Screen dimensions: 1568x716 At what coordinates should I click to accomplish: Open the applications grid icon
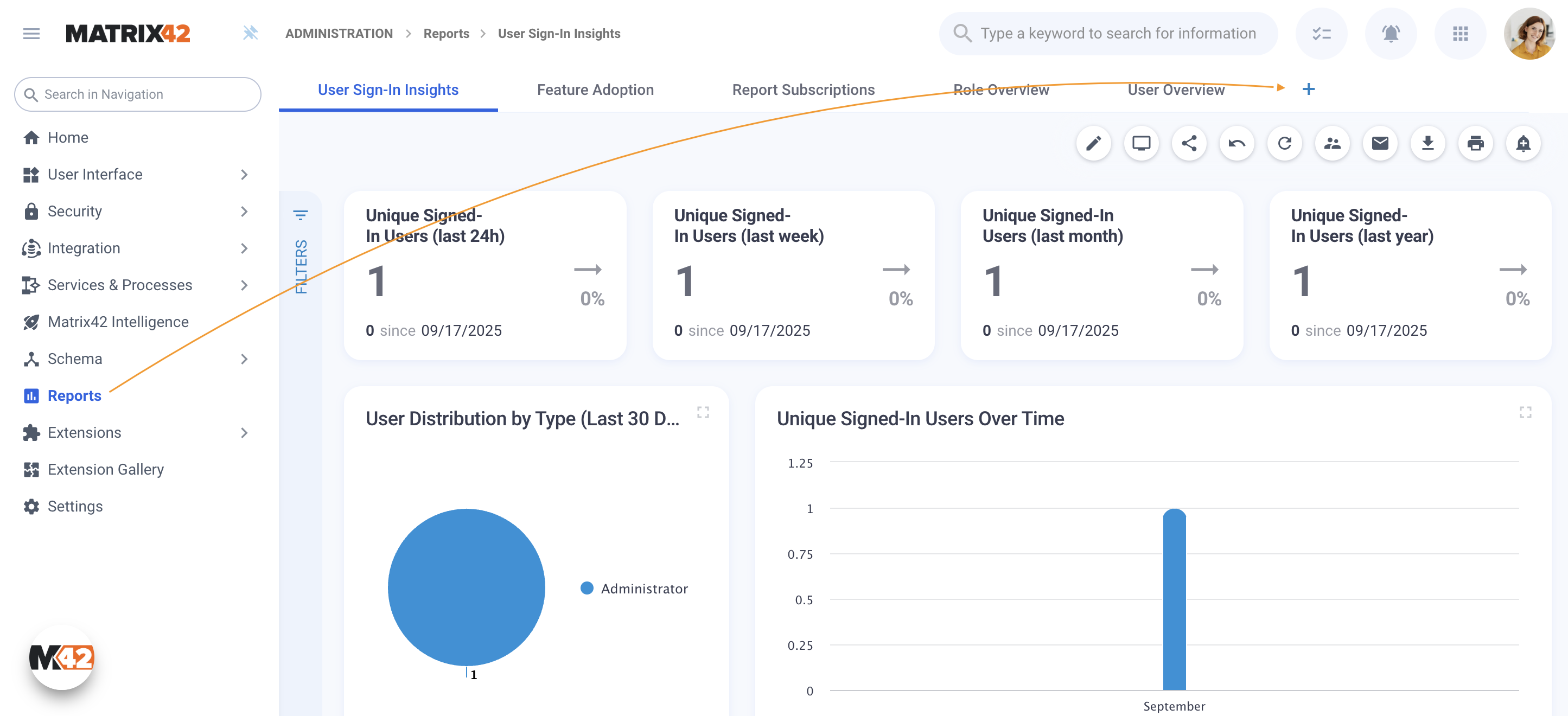click(x=1459, y=34)
